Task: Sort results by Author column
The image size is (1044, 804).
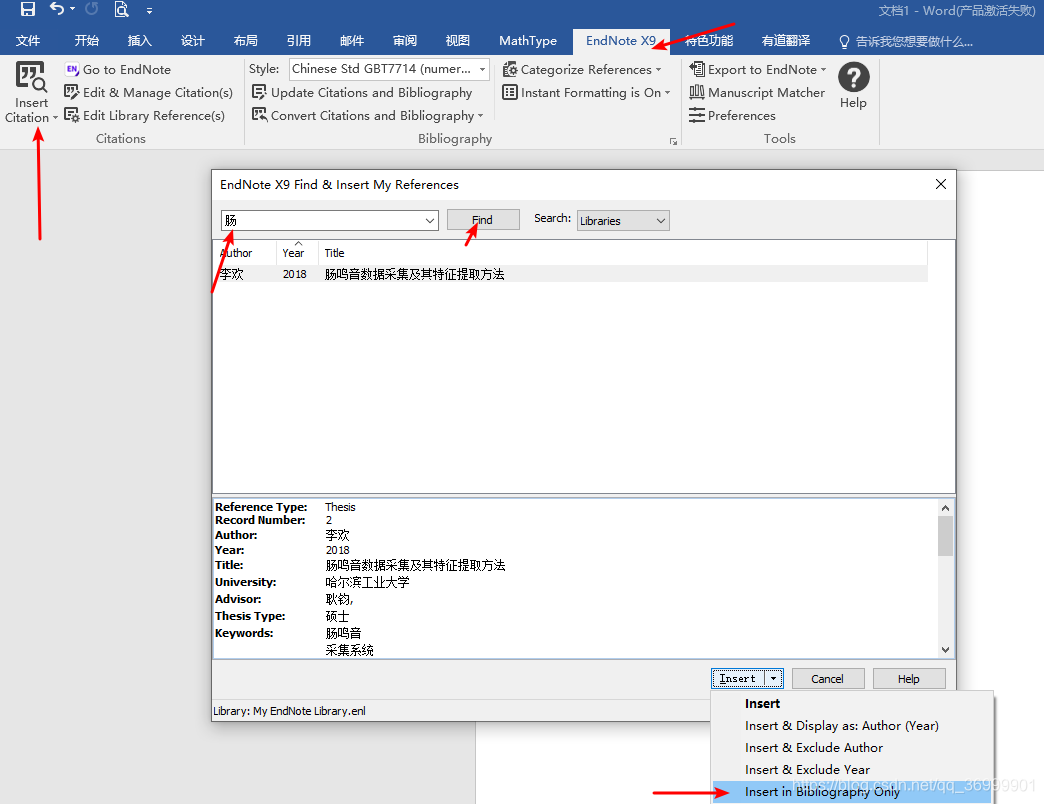Action: click(244, 253)
